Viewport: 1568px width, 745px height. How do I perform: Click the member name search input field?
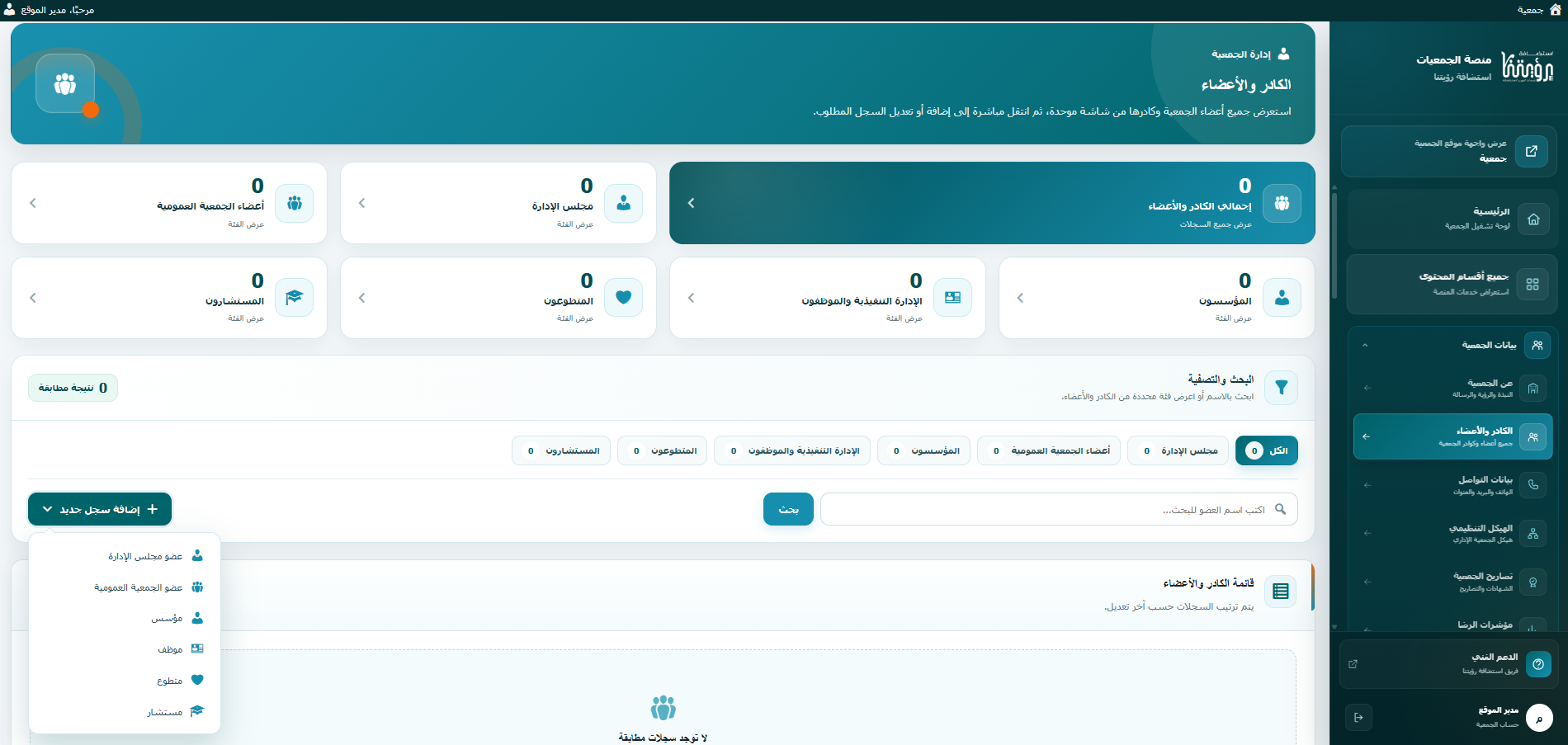(1059, 509)
